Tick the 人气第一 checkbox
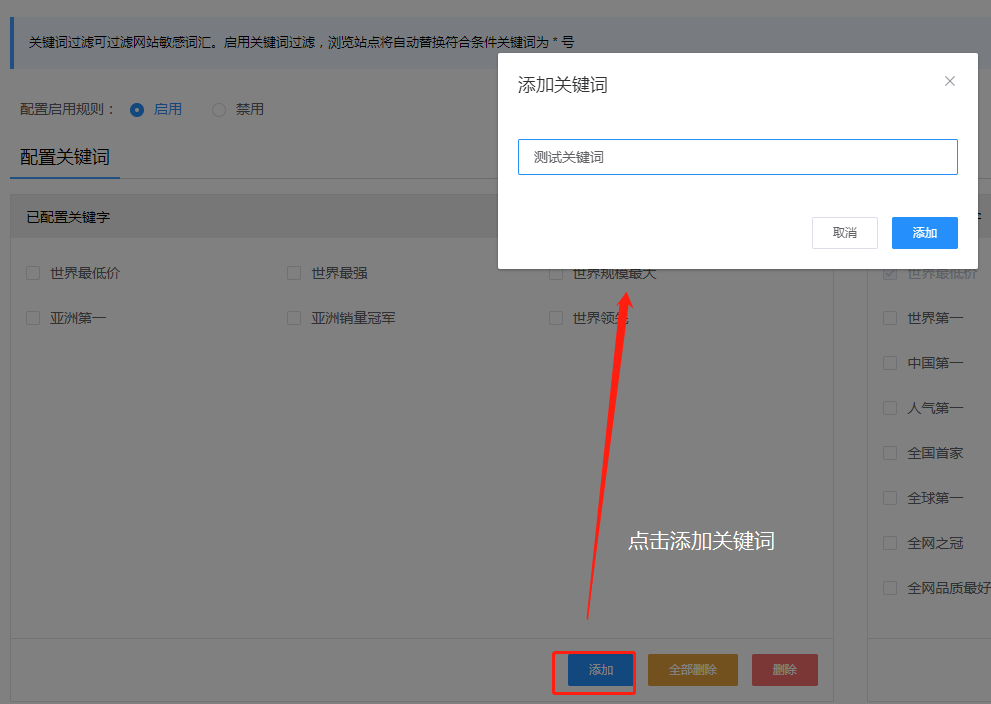 [x=890, y=408]
